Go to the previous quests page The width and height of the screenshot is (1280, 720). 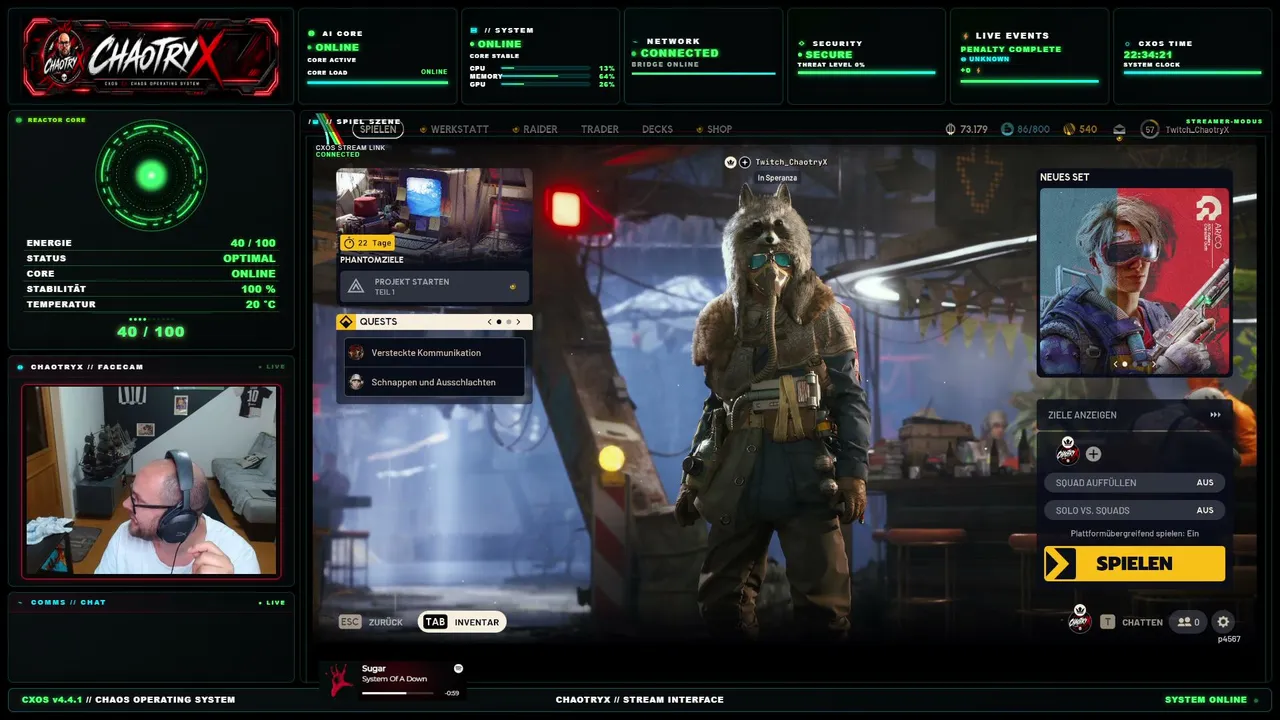(489, 322)
